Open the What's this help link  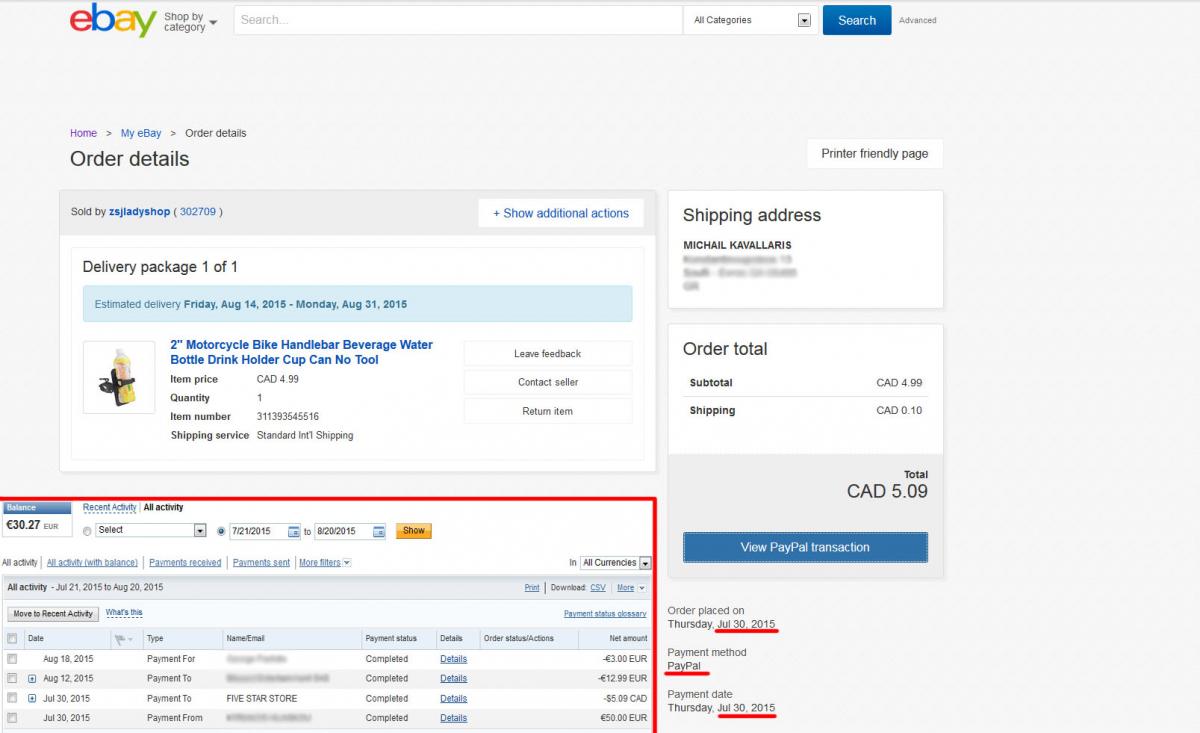[x=124, y=613]
